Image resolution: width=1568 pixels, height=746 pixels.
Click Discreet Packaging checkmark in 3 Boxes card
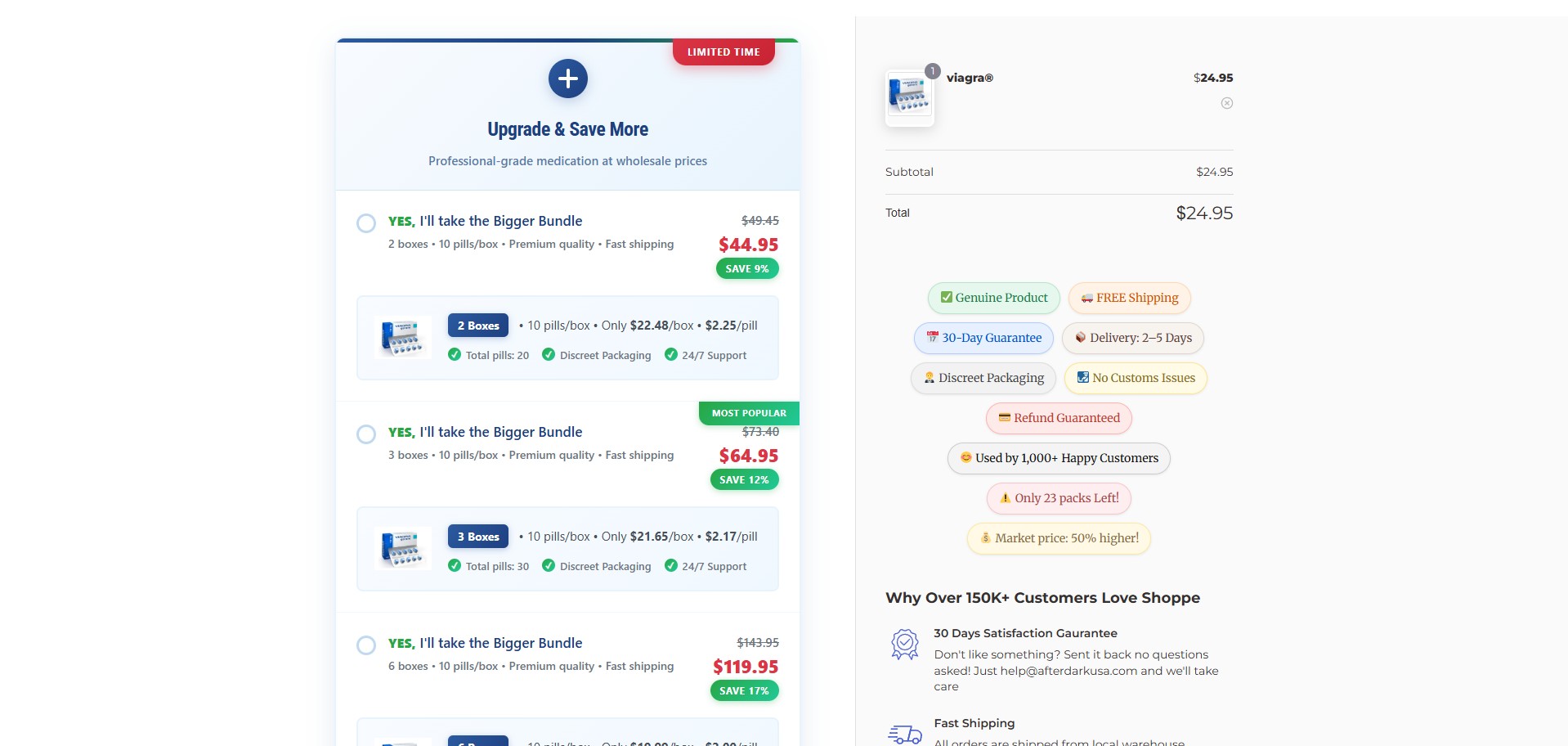click(x=549, y=565)
